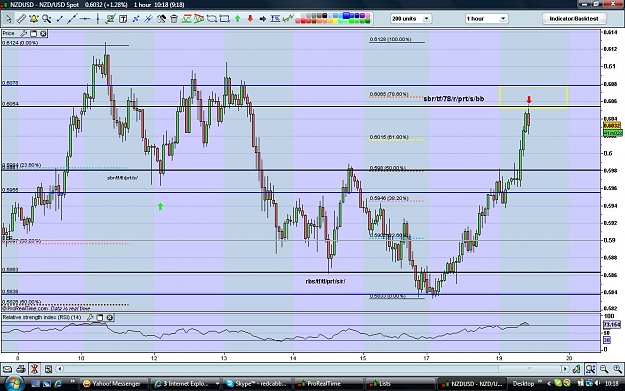Maximize the Price panel window icon
This screenshot has width=625, height=391.
pyautogui.click(x=34, y=33)
